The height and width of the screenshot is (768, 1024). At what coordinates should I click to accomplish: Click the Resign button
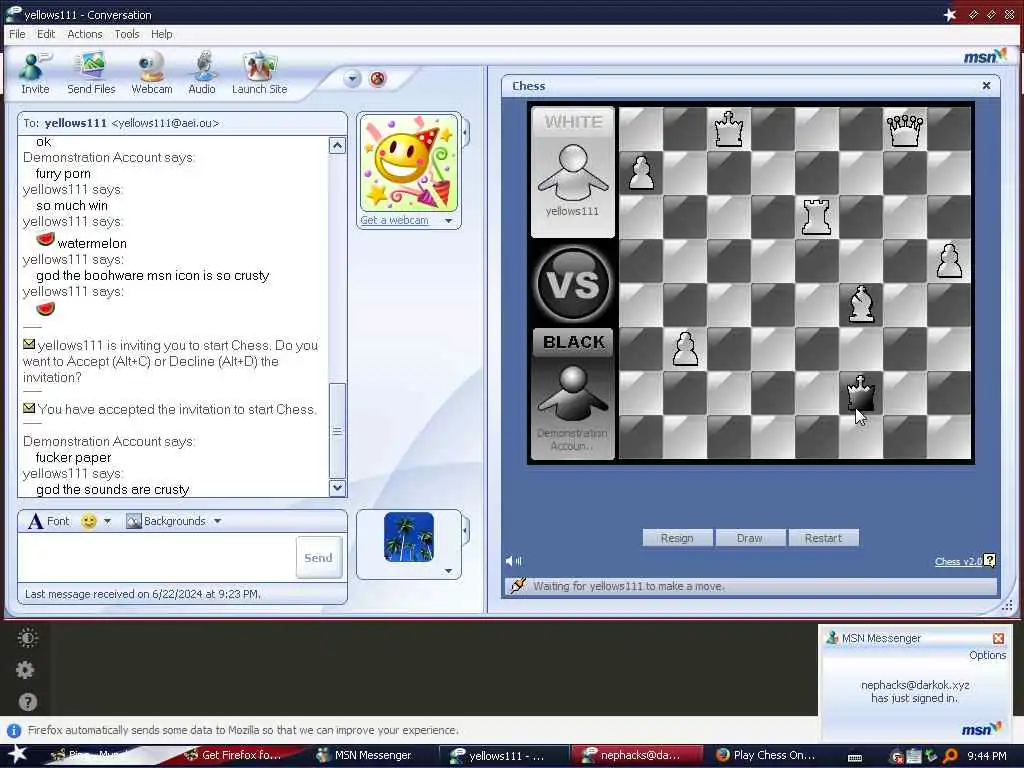point(677,538)
